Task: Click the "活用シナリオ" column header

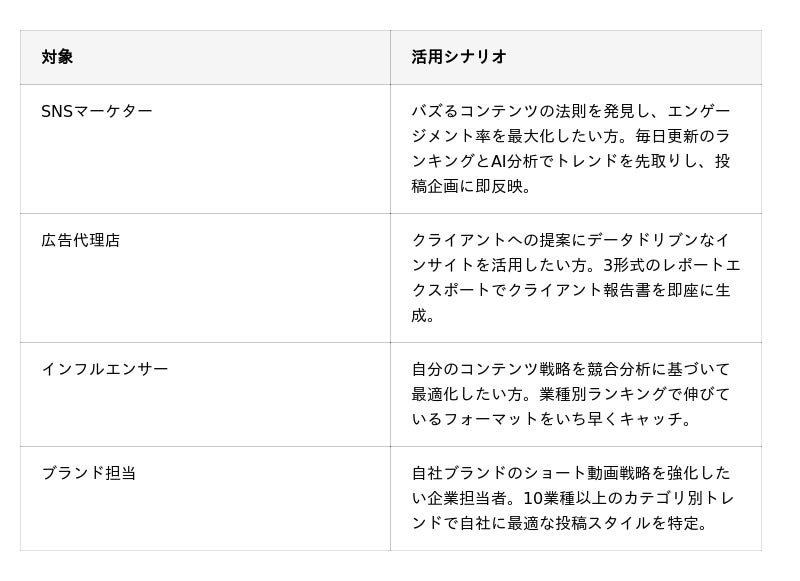Action: tap(459, 57)
